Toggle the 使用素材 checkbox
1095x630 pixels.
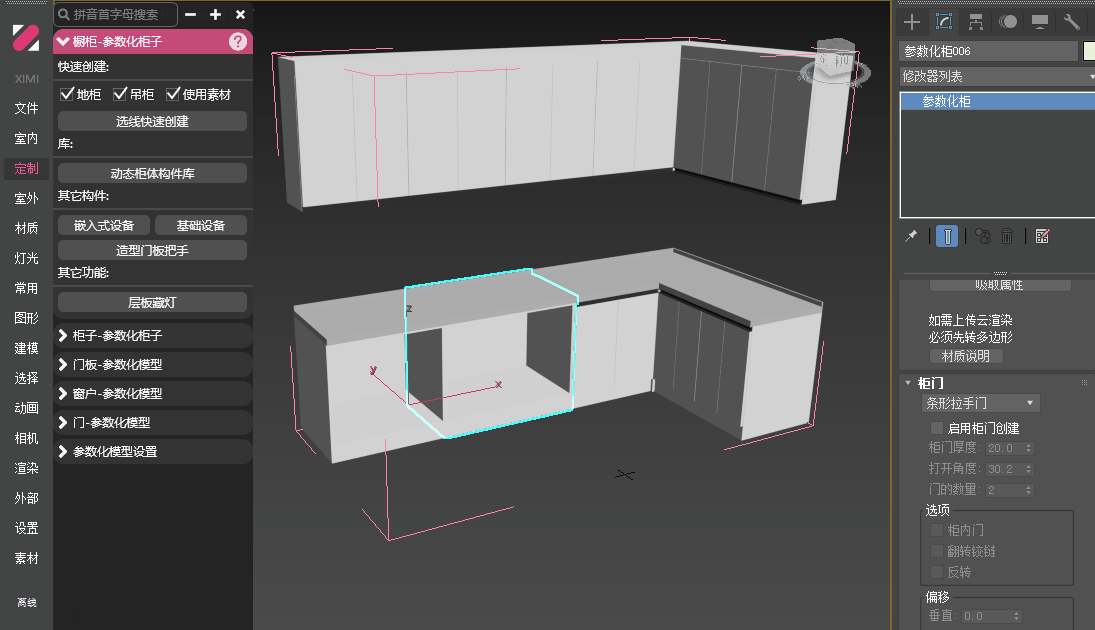coord(173,94)
